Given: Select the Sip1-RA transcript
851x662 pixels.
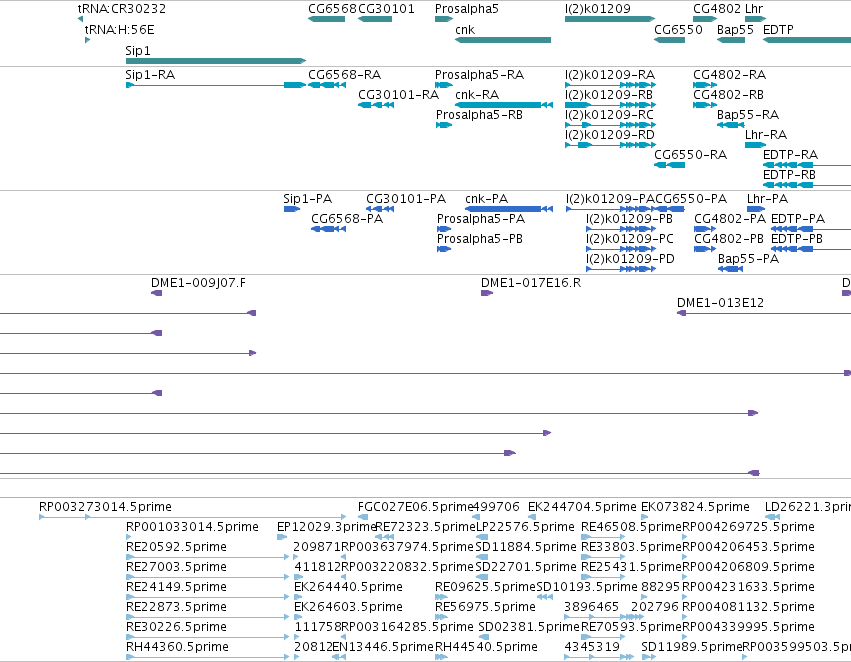Looking at the screenshot, I should point(216,85).
